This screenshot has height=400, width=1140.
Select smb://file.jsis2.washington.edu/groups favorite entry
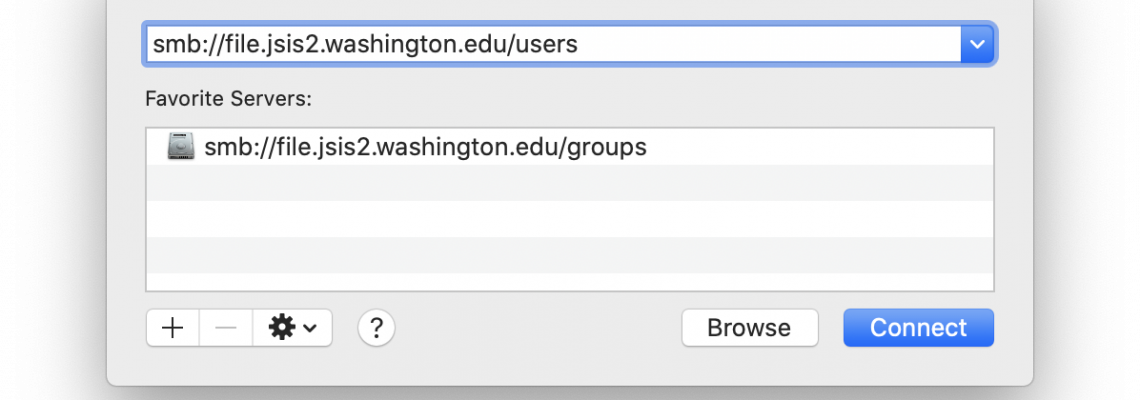pos(570,147)
